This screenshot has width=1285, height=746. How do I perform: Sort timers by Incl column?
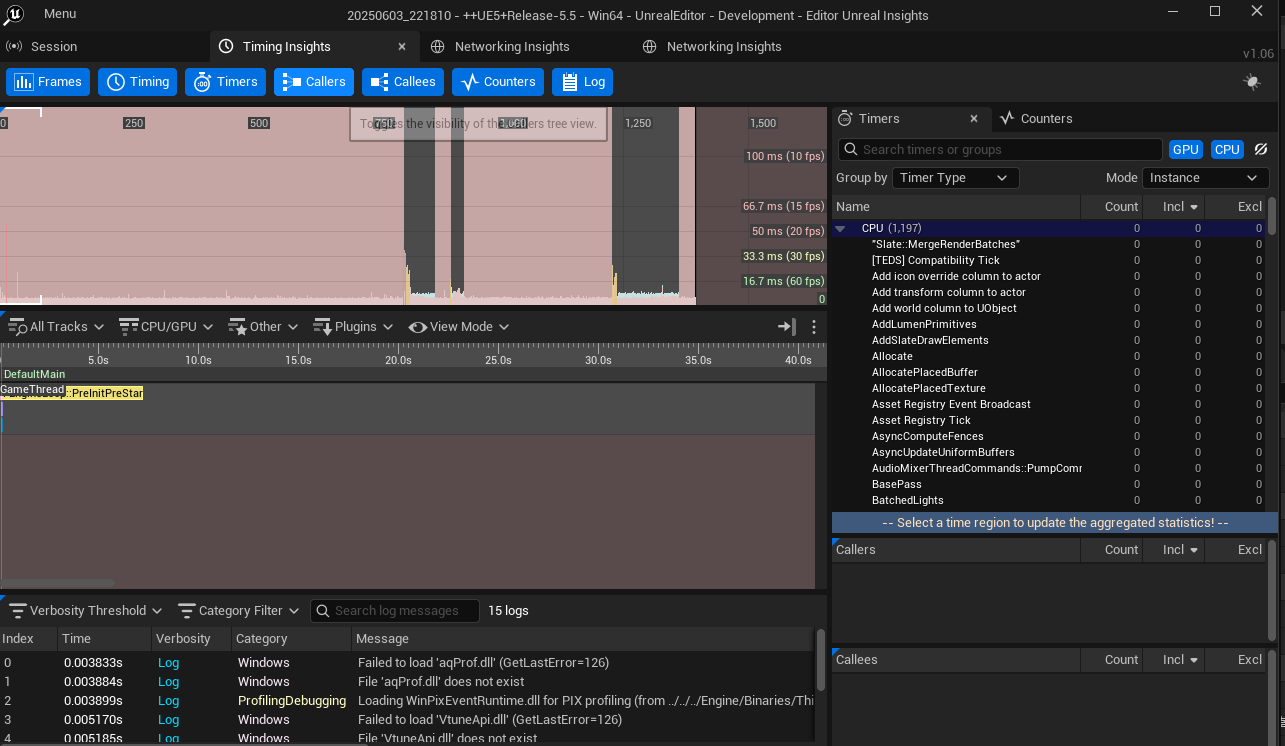[x=1174, y=206]
